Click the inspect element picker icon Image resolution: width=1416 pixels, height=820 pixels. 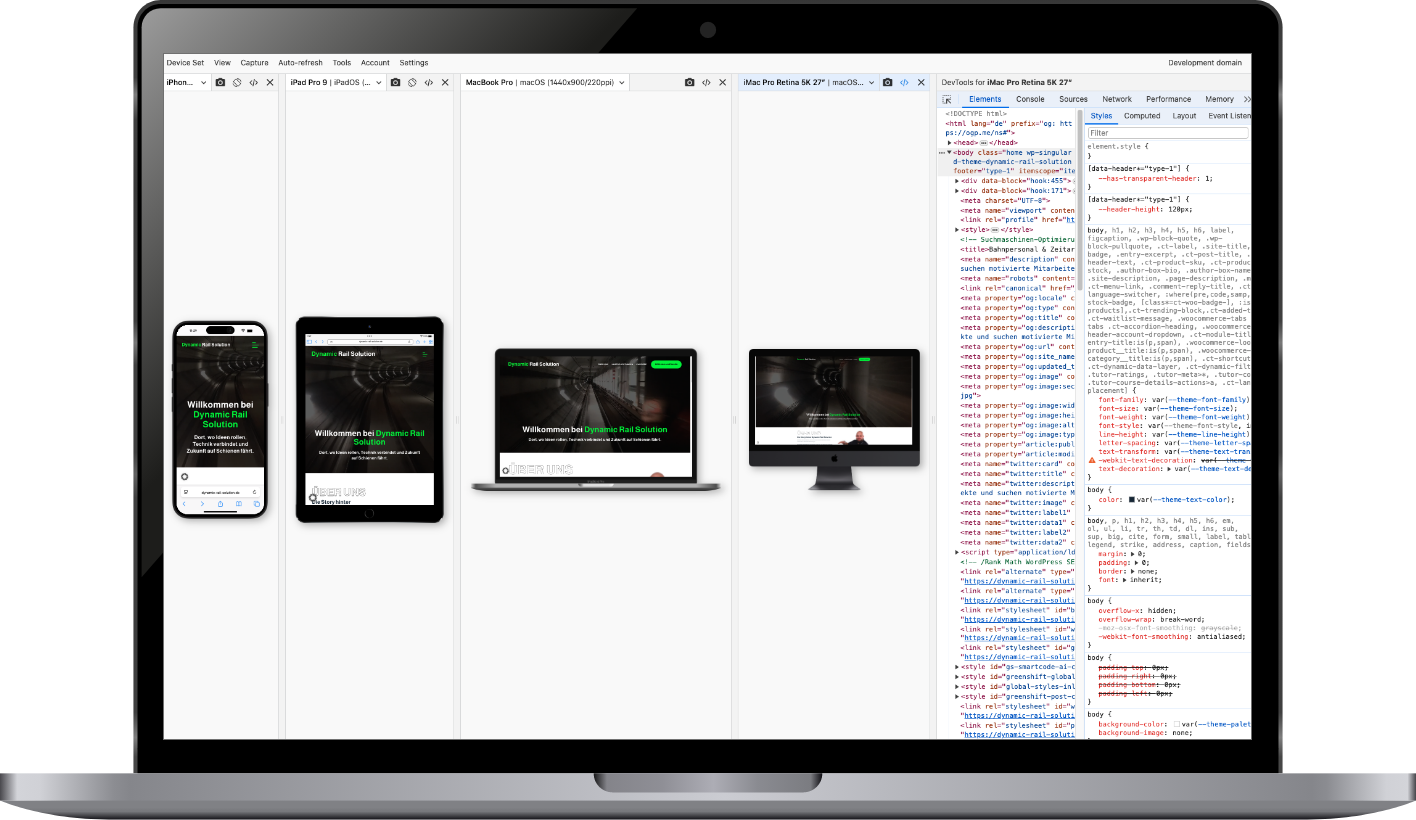click(x=947, y=100)
